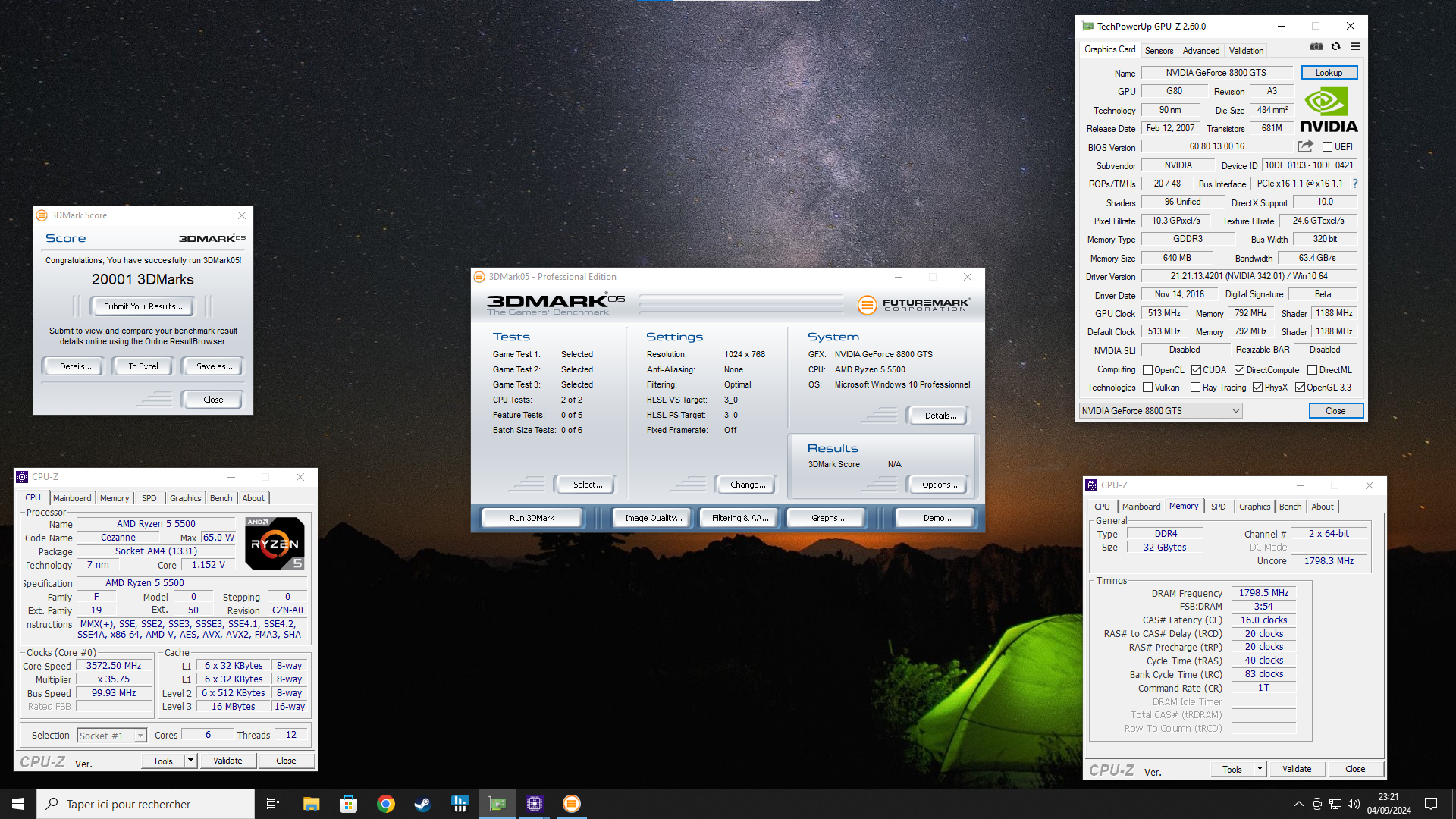Launch Google Chrome from the taskbar
The height and width of the screenshot is (819, 1456).
tap(385, 804)
